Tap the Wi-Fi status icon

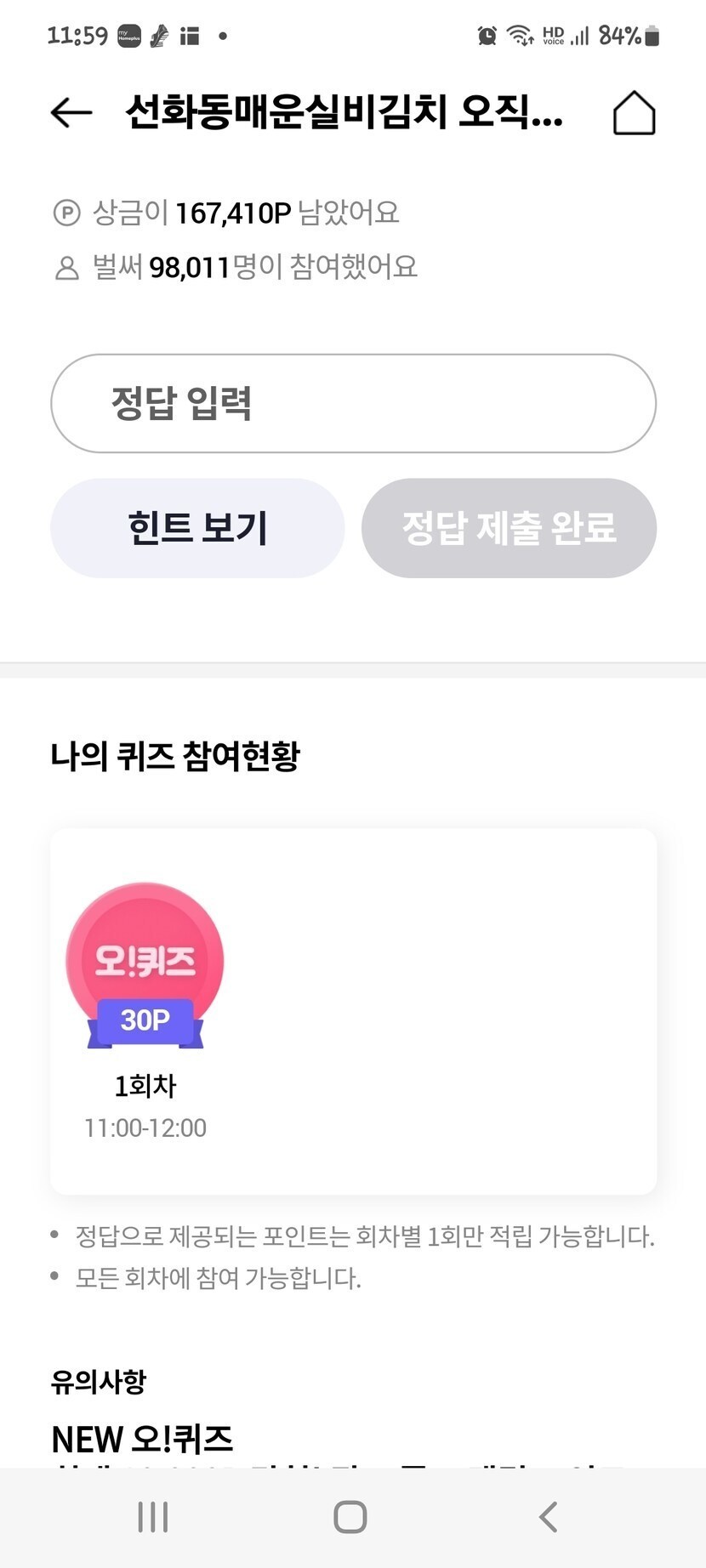519,36
